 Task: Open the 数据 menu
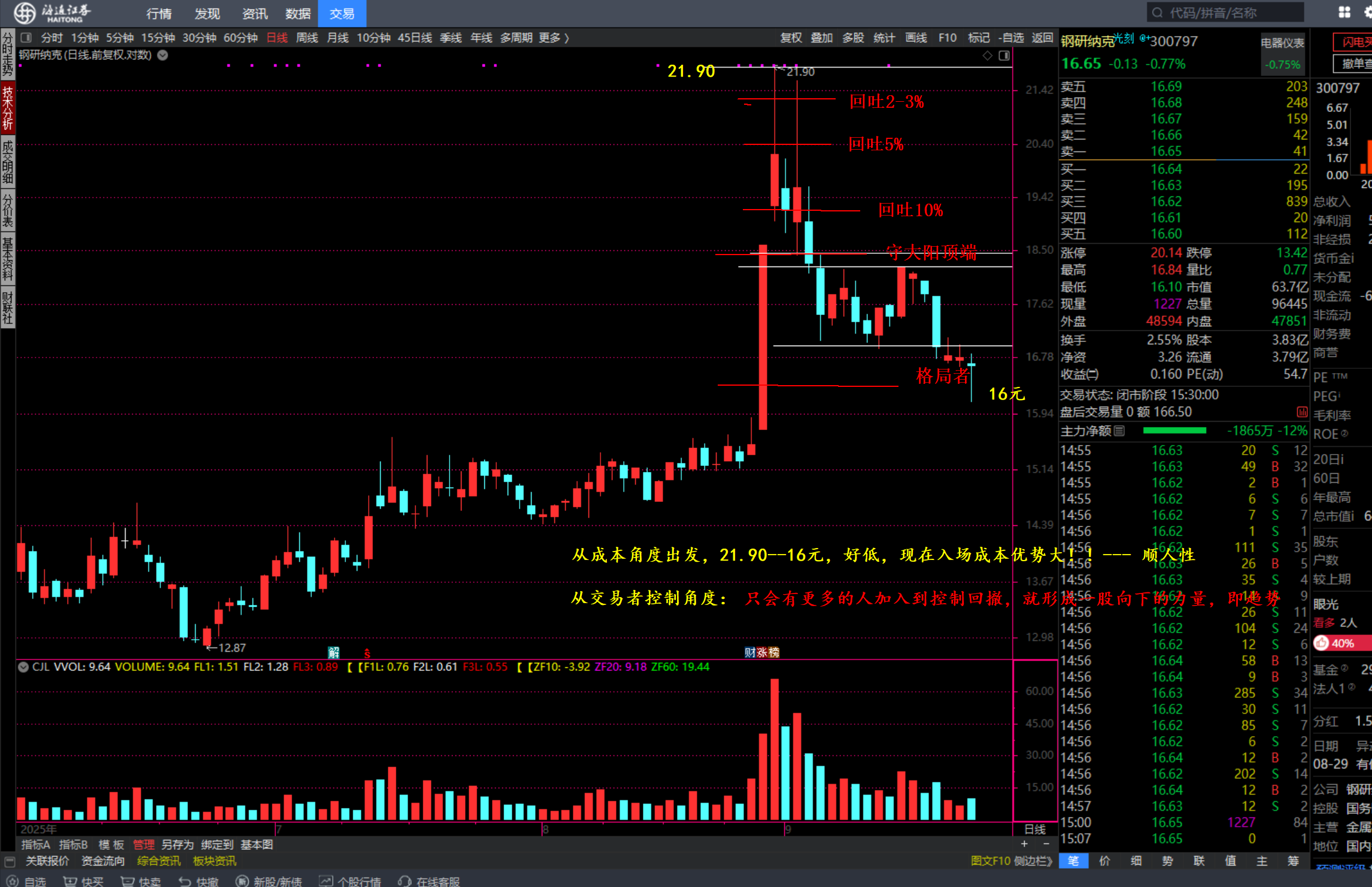[x=298, y=13]
